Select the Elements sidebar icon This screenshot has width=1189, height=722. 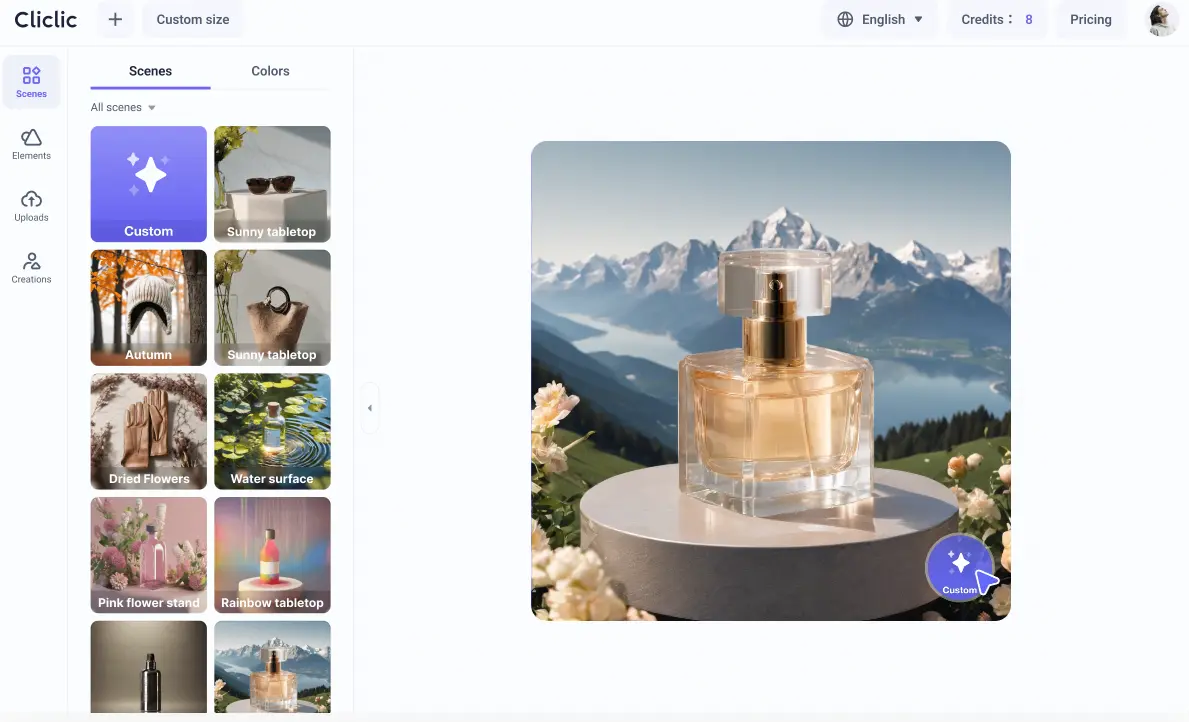31,143
